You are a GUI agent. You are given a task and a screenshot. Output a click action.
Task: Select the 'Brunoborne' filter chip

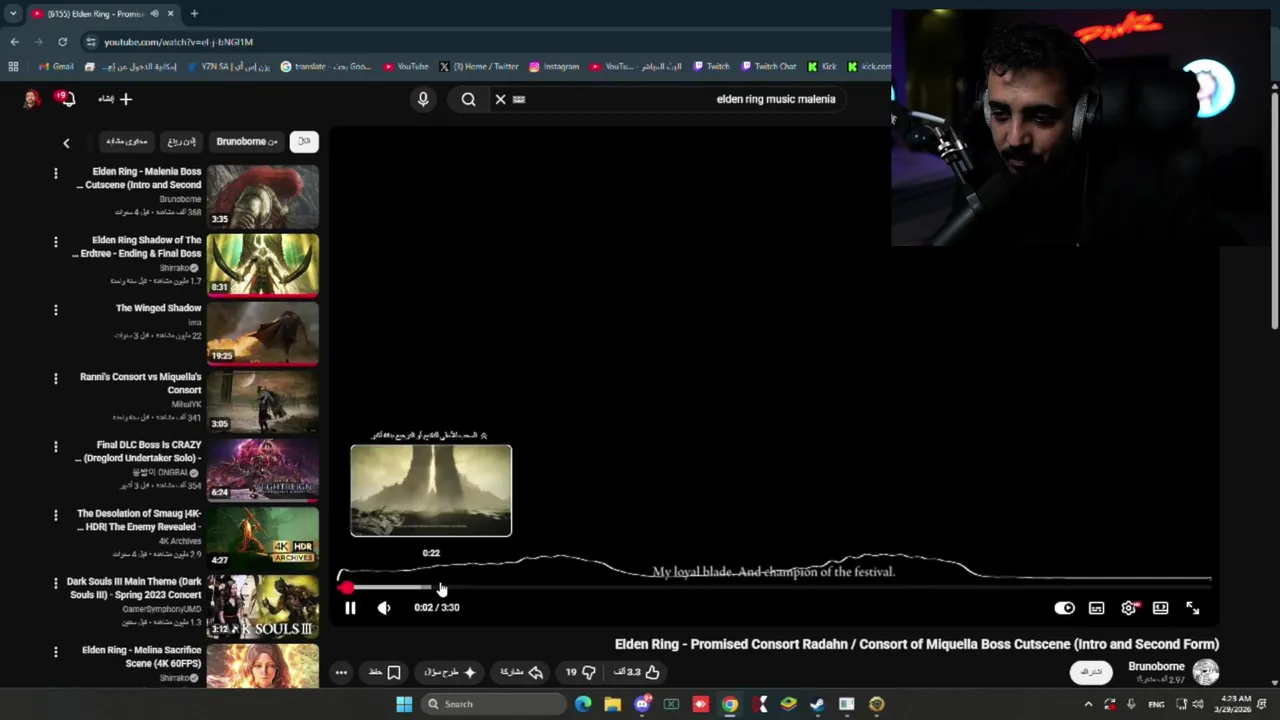click(246, 141)
